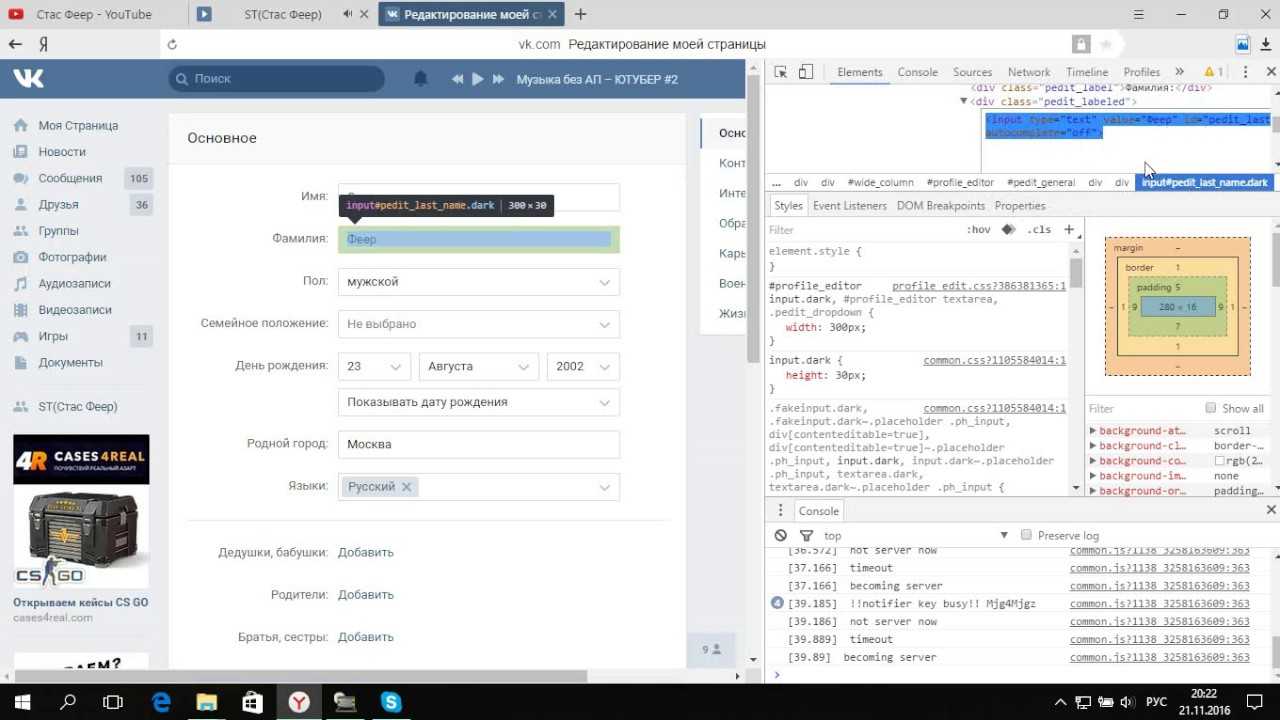The height and width of the screenshot is (720, 1280).
Task: Switch to the Console DevTools tab
Action: (917, 72)
